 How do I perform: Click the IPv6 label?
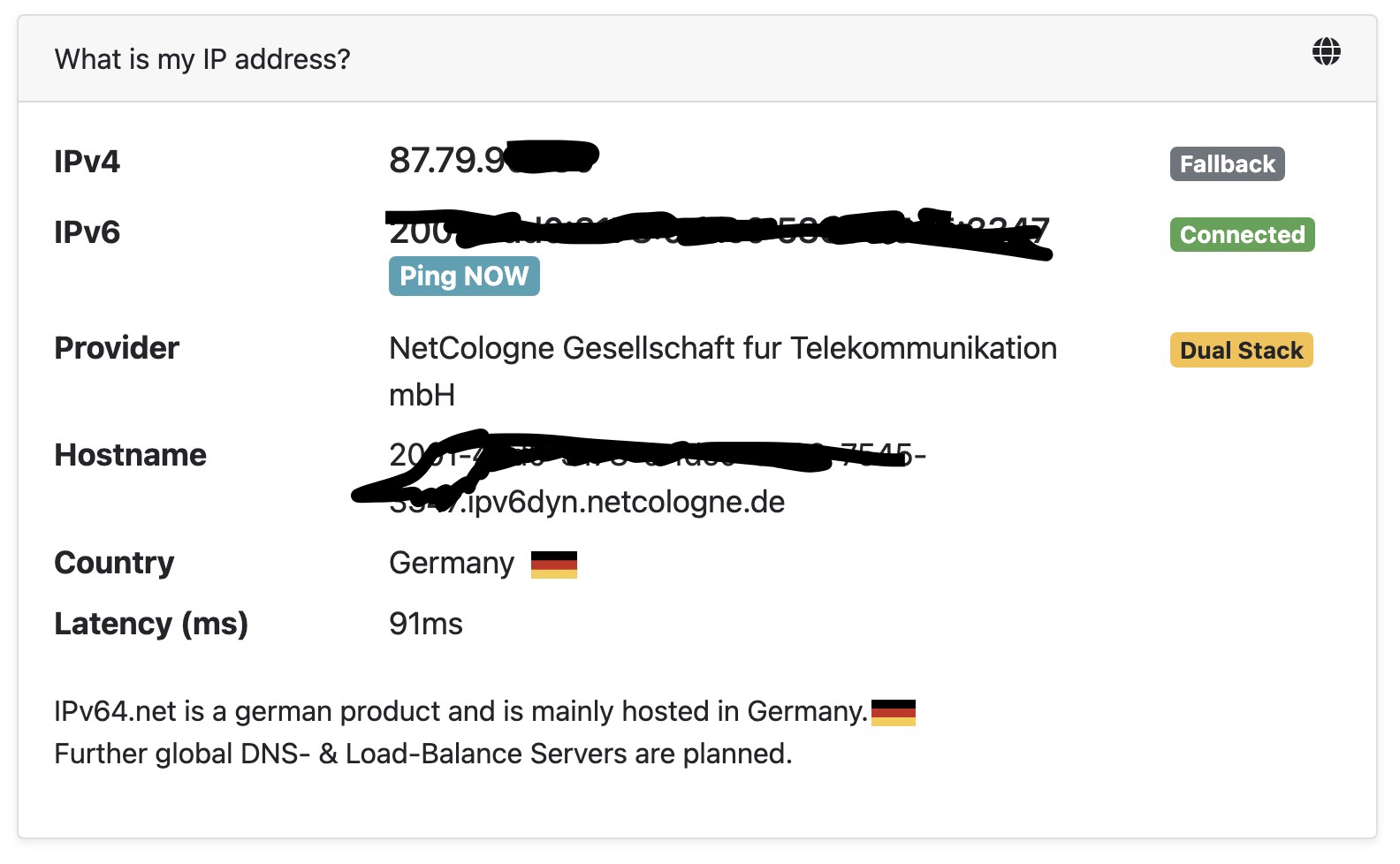(x=87, y=232)
